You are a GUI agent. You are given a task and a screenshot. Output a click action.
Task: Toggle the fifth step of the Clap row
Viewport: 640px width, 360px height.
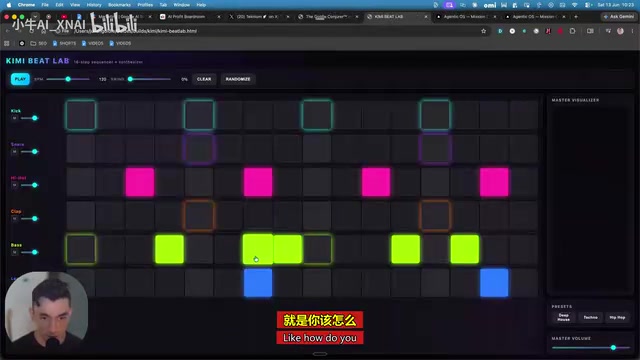click(x=199, y=216)
